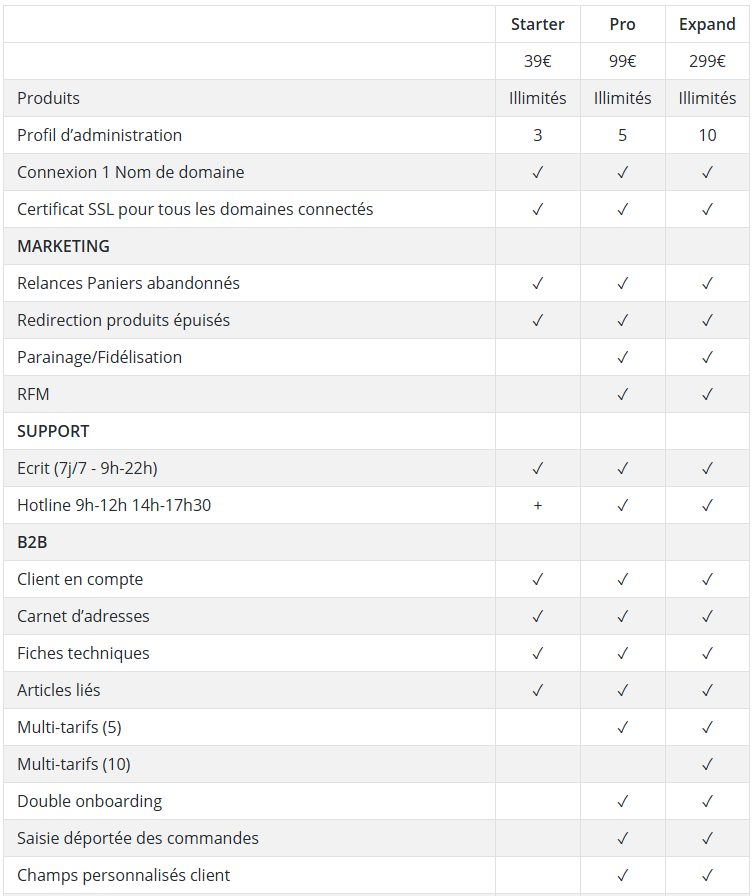Click Starter checkmark for Certificat SSL row

coord(537,209)
